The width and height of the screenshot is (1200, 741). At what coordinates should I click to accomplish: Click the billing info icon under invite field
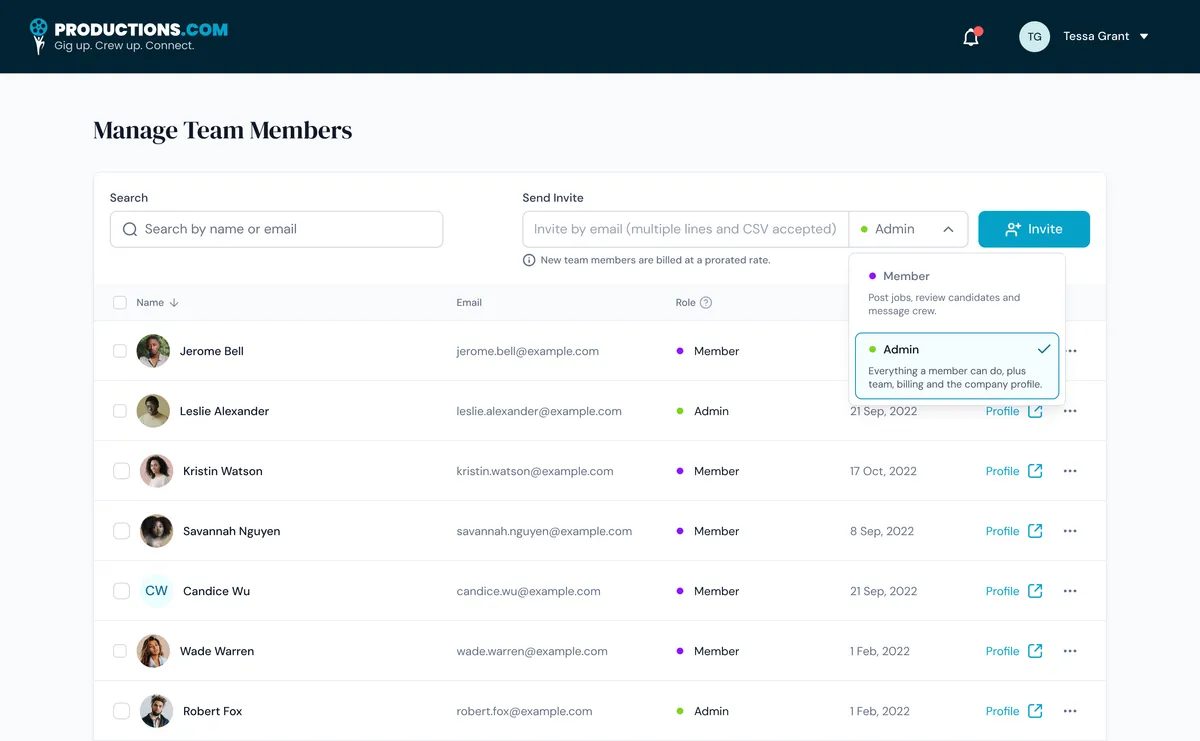tap(529, 260)
